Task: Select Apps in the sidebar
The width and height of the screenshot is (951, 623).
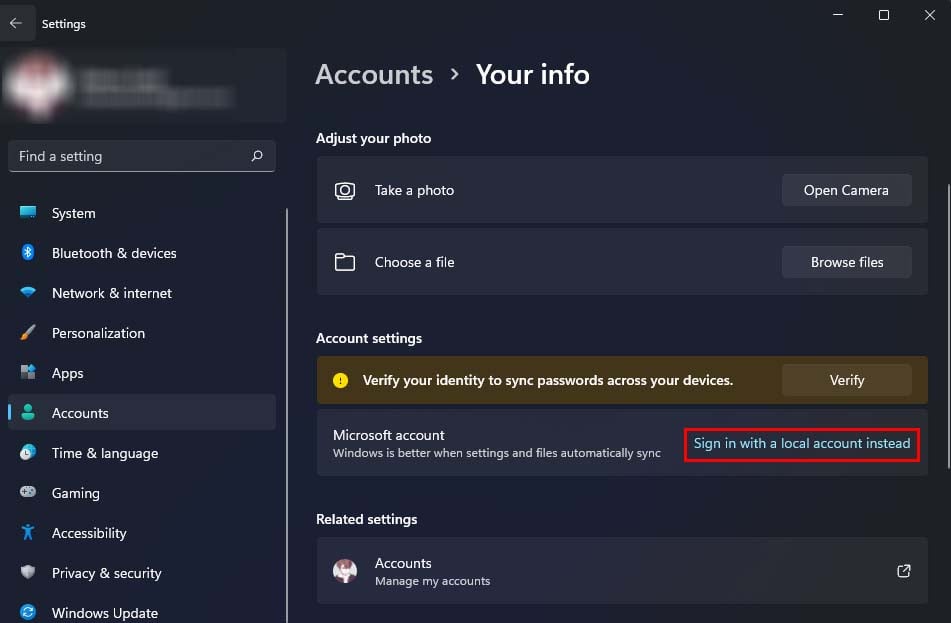Action: pos(142,373)
